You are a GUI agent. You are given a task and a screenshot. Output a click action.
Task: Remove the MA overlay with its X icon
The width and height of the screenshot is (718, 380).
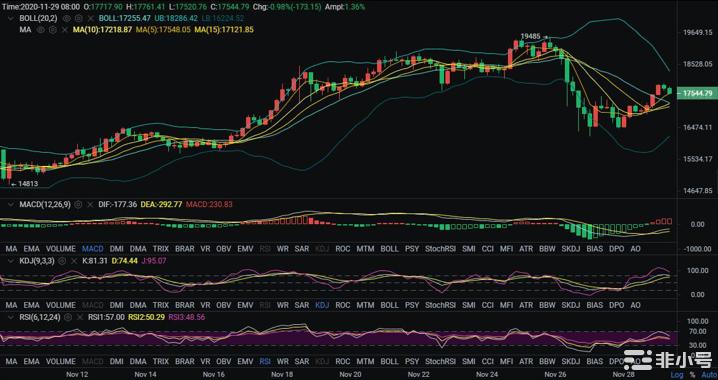click(65, 29)
